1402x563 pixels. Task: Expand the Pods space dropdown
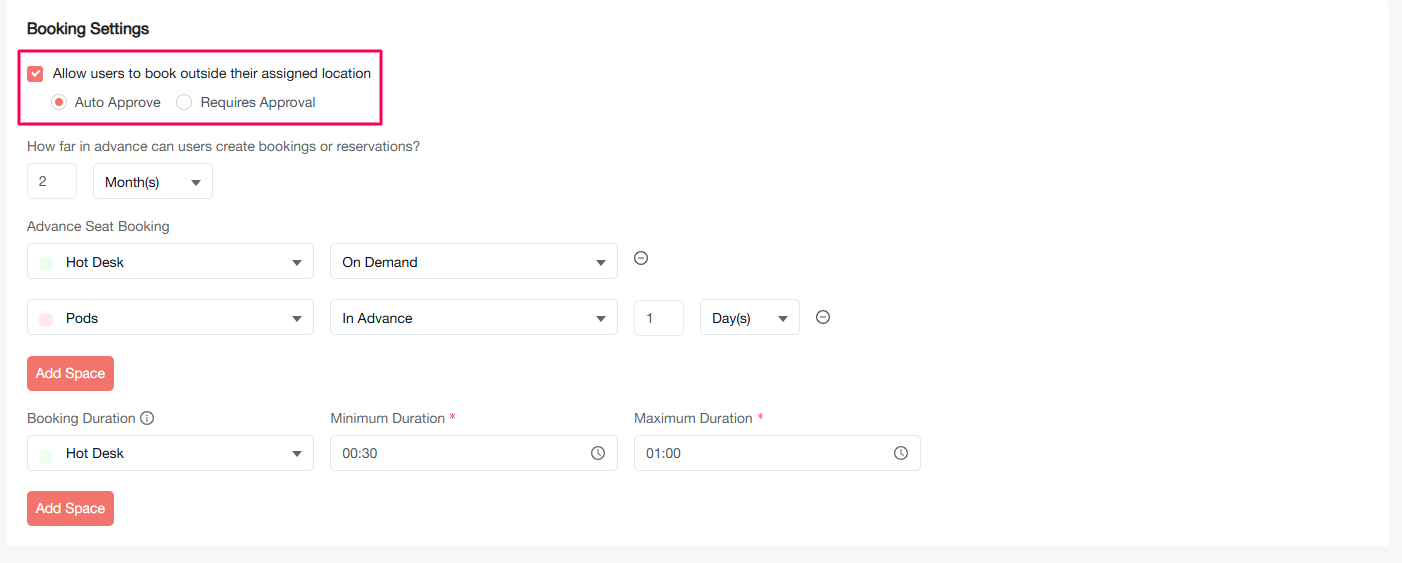click(x=170, y=318)
